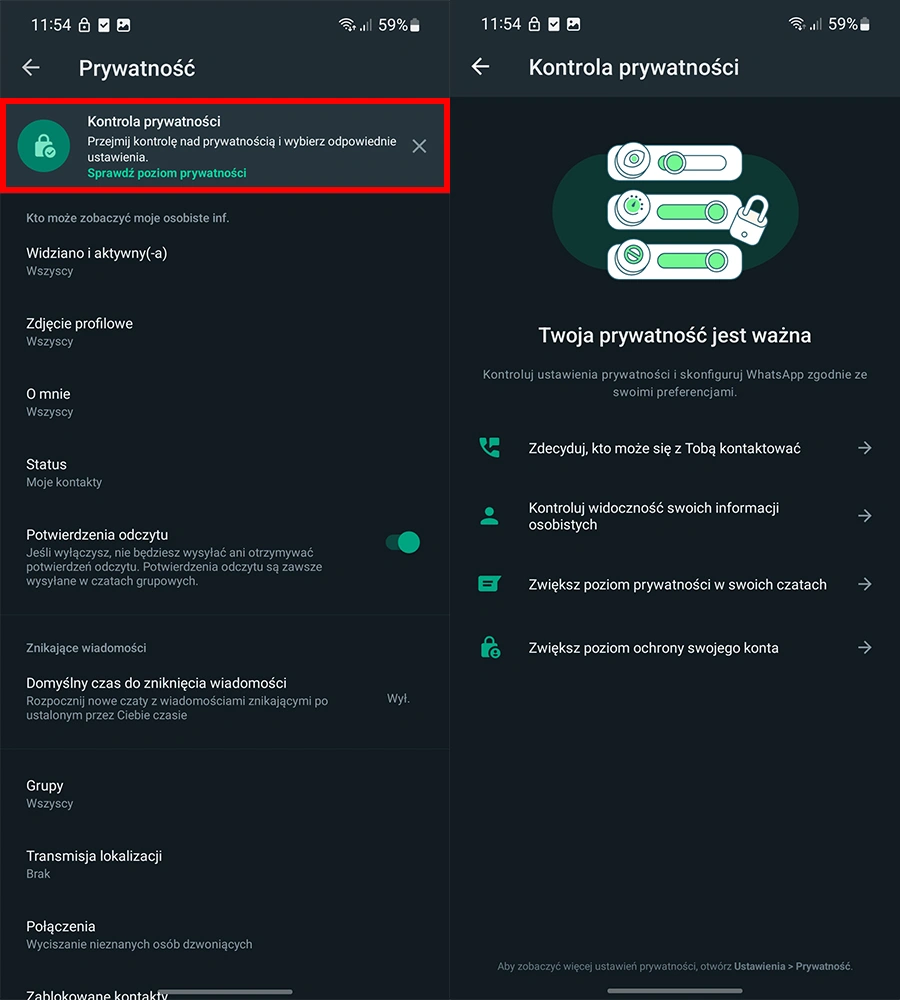Image resolution: width=900 pixels, height=1000 pixels.
Task: Tap the privacy toggles illustration
Action: pos(675,211)
